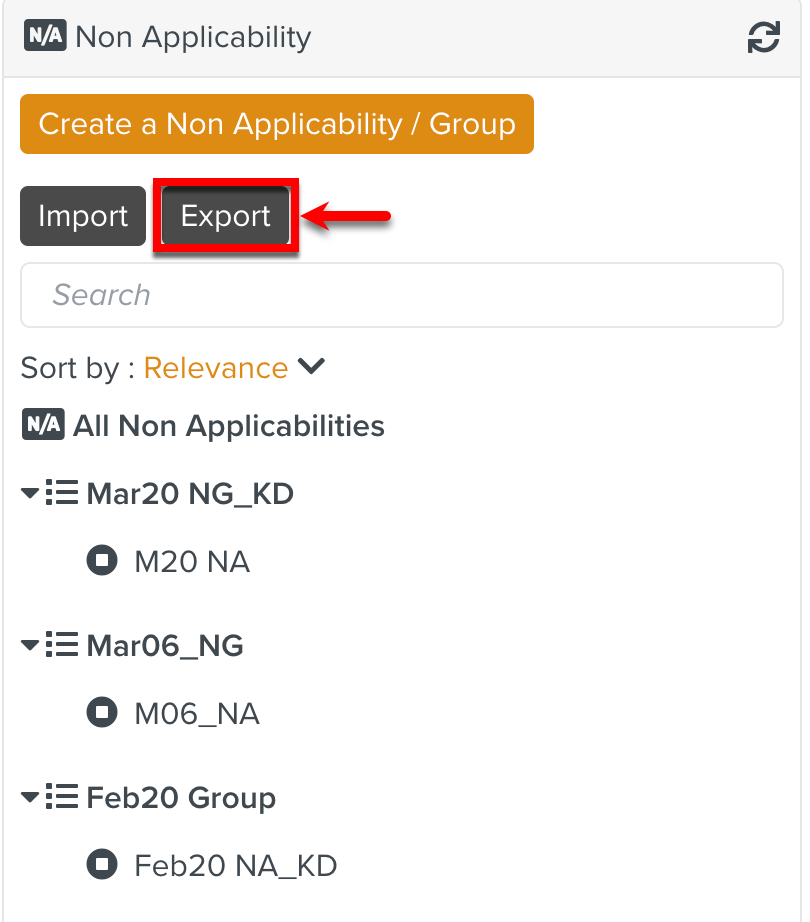Collapse the Mar20 NG_KD group arrow
The height and width of the screenshot is (922, 810).
click(30, 493)
